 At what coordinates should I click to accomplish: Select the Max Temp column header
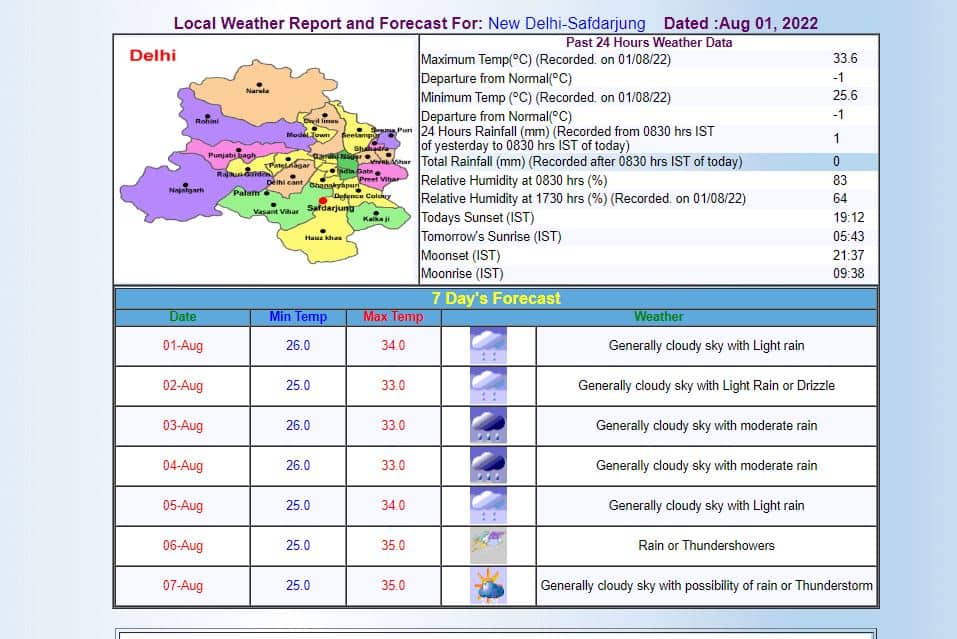[x=392, y=316]
